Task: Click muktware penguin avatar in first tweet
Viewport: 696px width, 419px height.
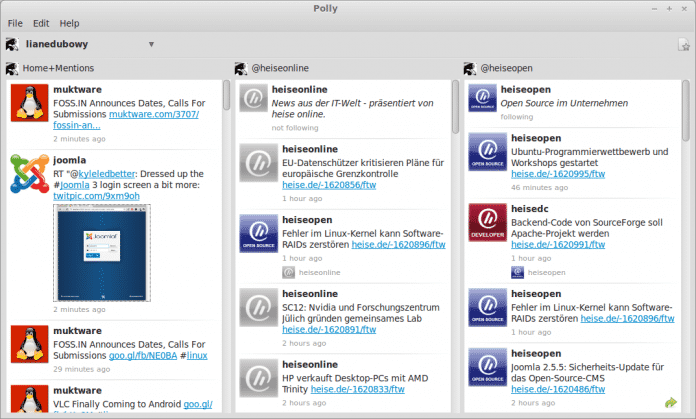Action: tap(29, 105)
